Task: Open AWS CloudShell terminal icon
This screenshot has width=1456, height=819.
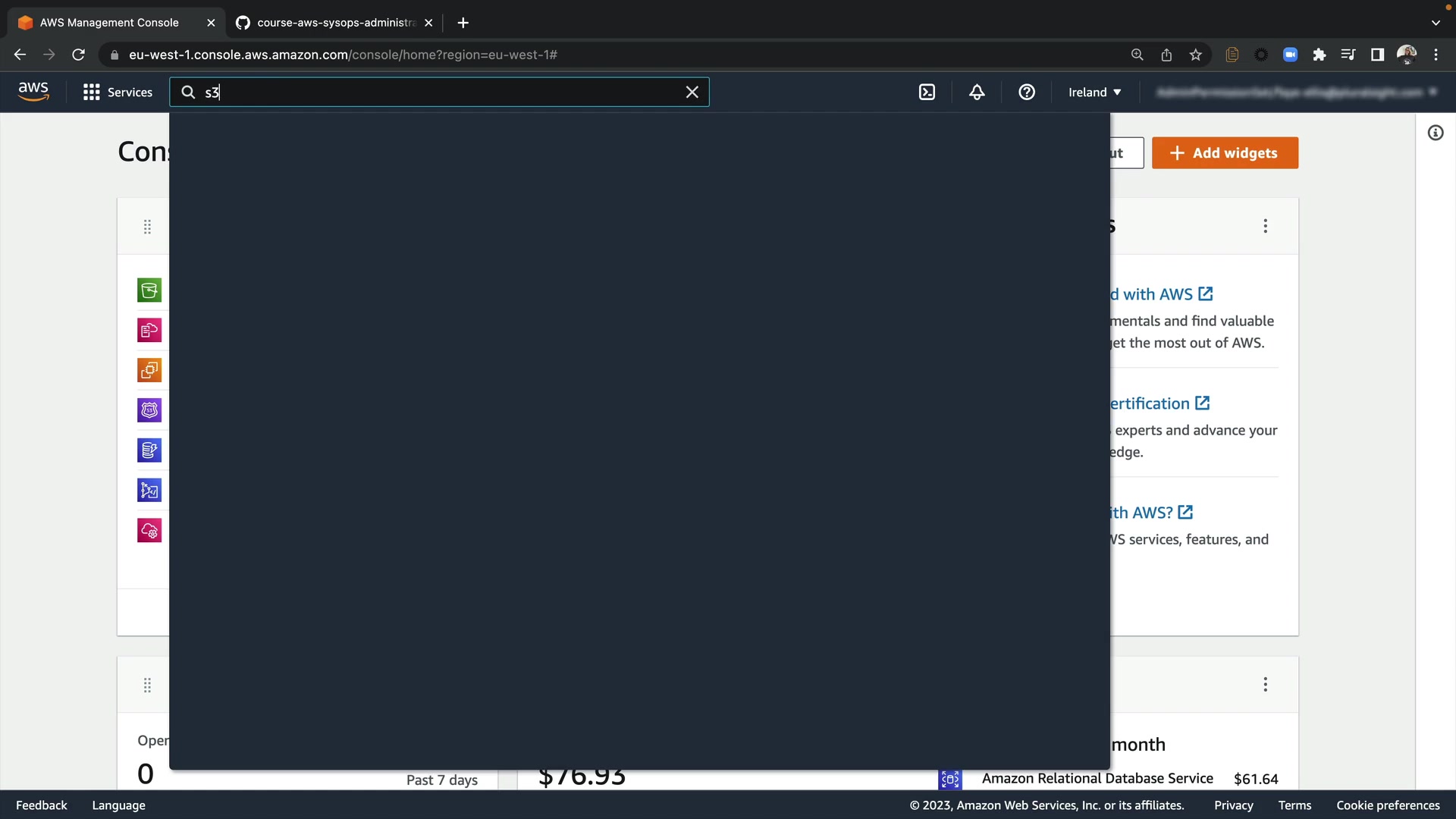Action: click(x=927, y=93)
